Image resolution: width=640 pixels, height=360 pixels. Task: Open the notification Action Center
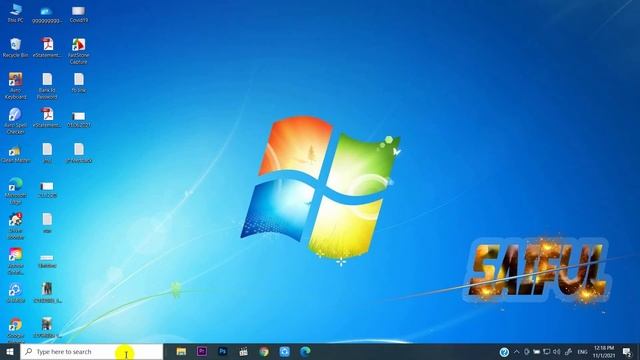(x=627, y=352)
